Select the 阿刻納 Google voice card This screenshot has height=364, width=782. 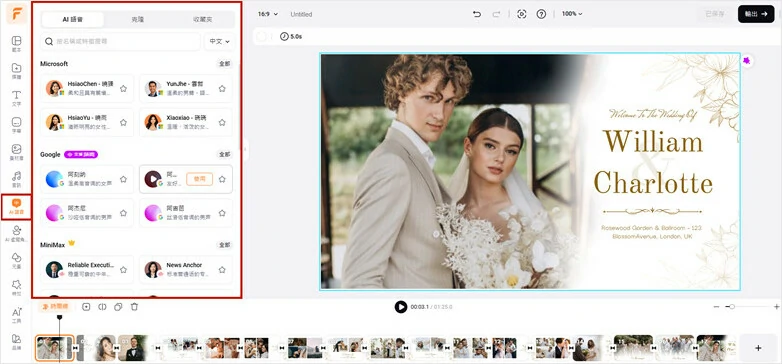tap(87, 179)
